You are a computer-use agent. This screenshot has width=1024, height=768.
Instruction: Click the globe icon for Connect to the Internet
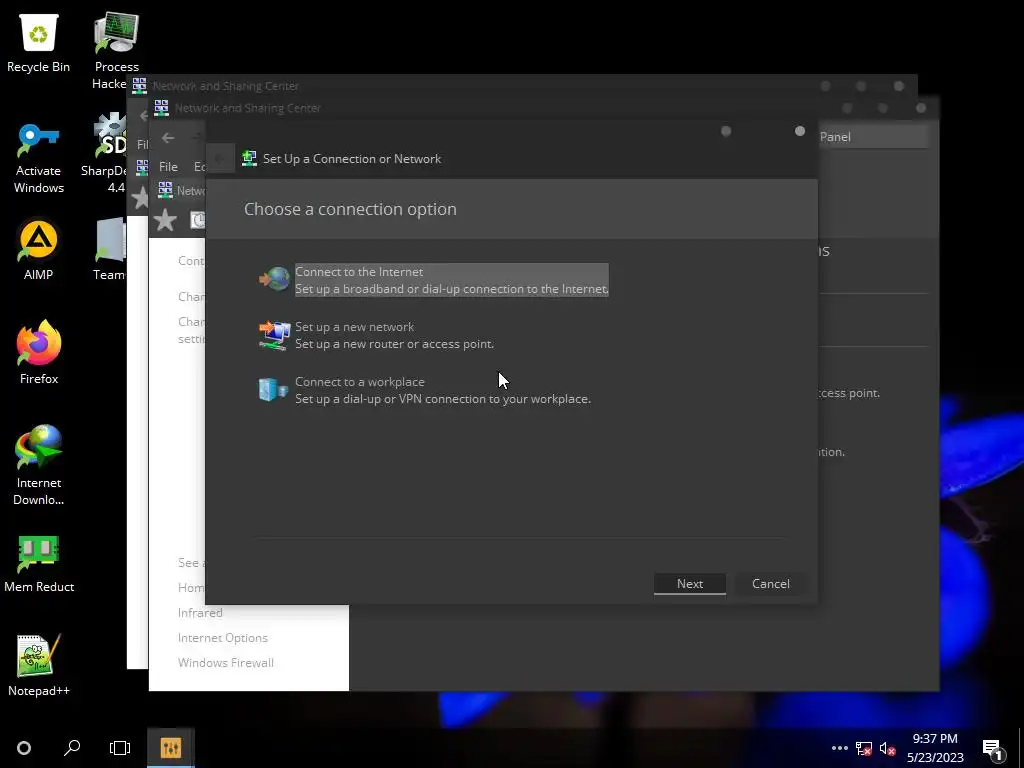274,279
